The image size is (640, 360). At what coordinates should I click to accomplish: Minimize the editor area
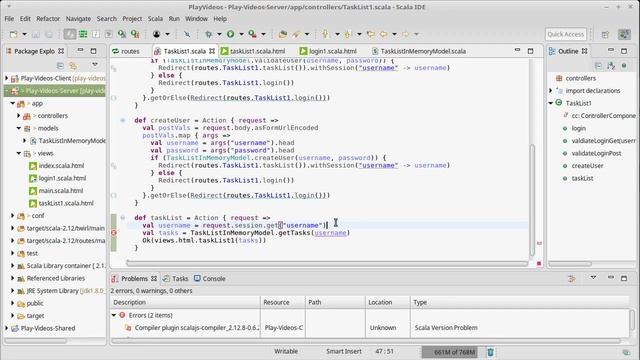[x=518, y=51]
